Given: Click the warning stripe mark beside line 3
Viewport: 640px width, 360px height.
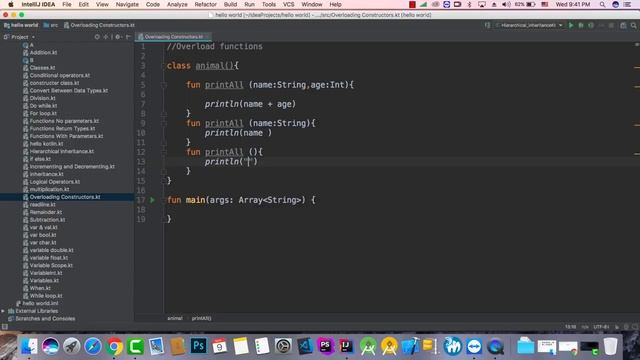Looking at the screenshot, I should (637, 67).
